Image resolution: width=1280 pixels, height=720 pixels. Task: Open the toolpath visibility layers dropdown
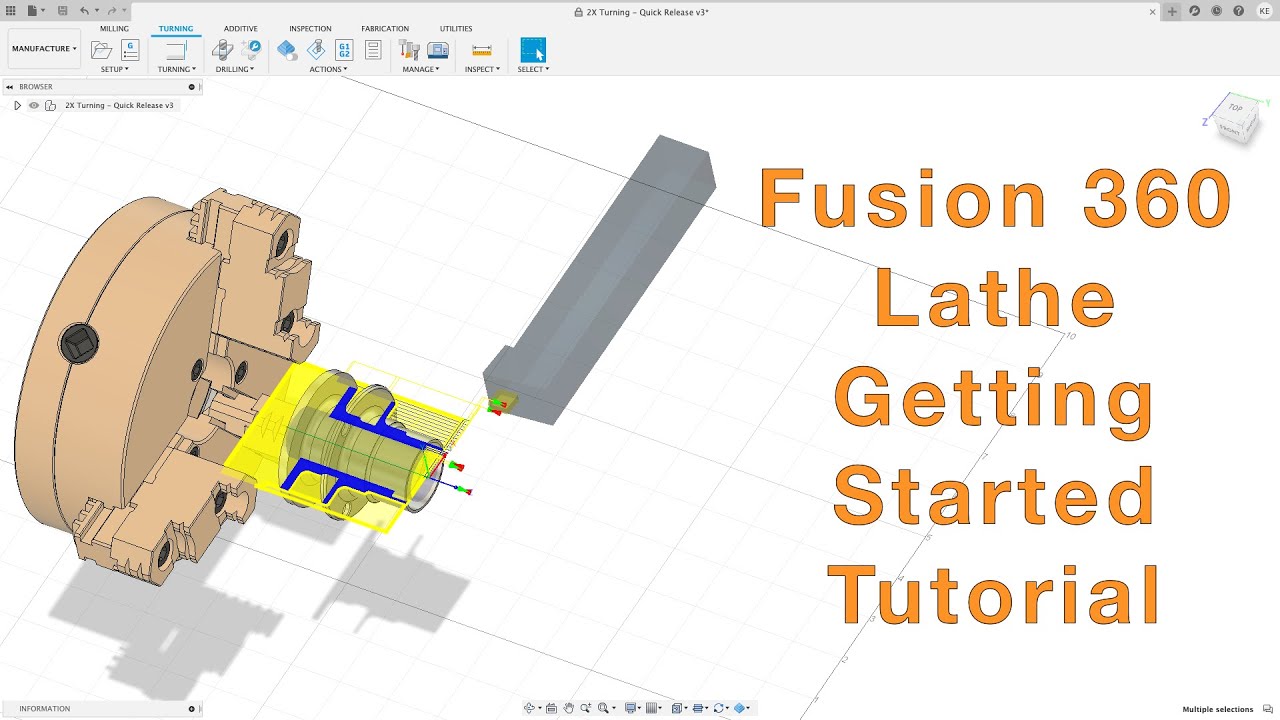coord(699,708)
